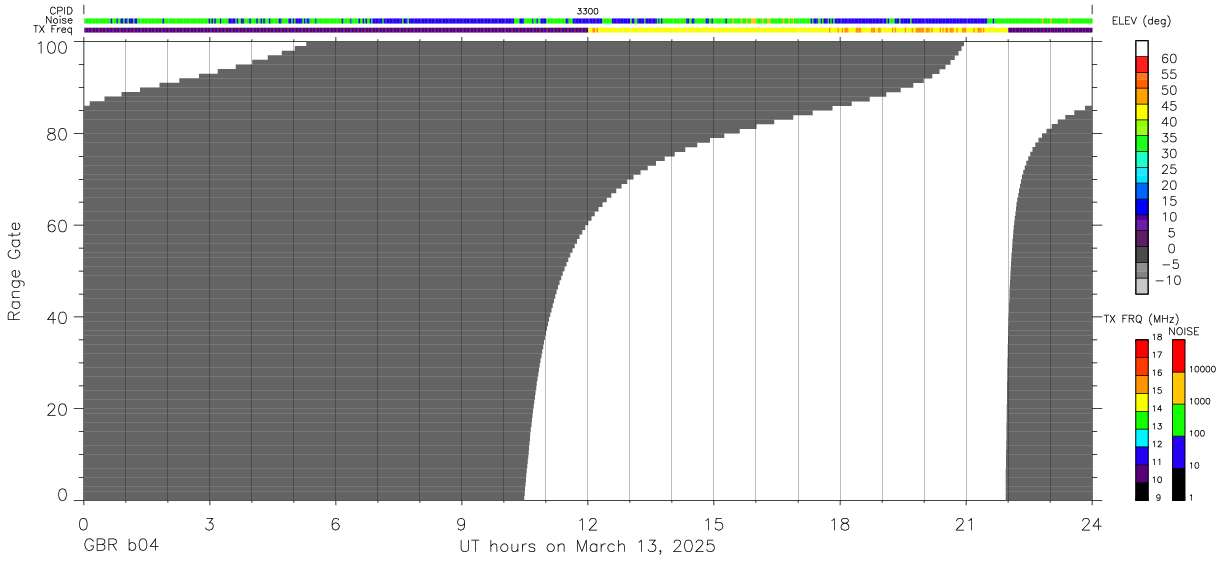Click the 20 tick label on Range Gate axis

[59, 409]
